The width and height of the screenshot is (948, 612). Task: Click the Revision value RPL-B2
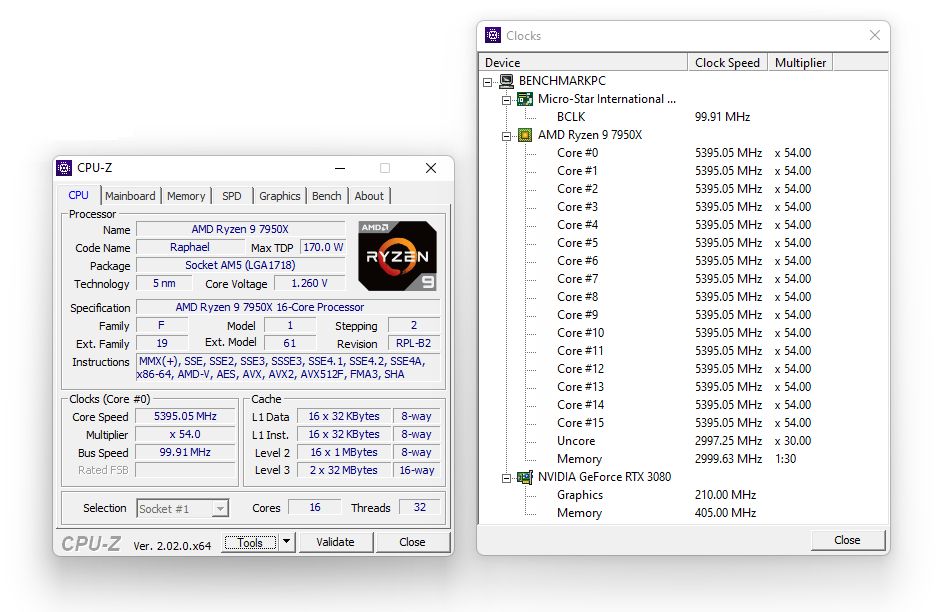click(414, 343)
